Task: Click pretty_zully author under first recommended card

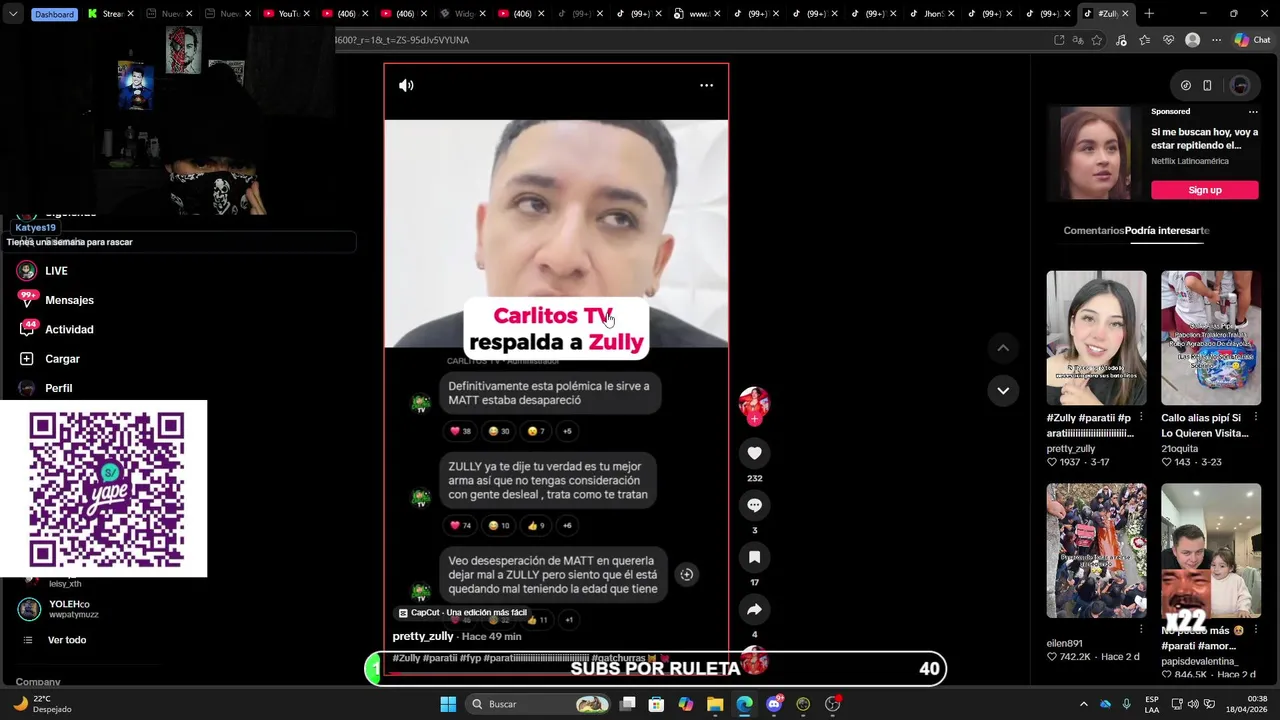Action: point(1071,449)
